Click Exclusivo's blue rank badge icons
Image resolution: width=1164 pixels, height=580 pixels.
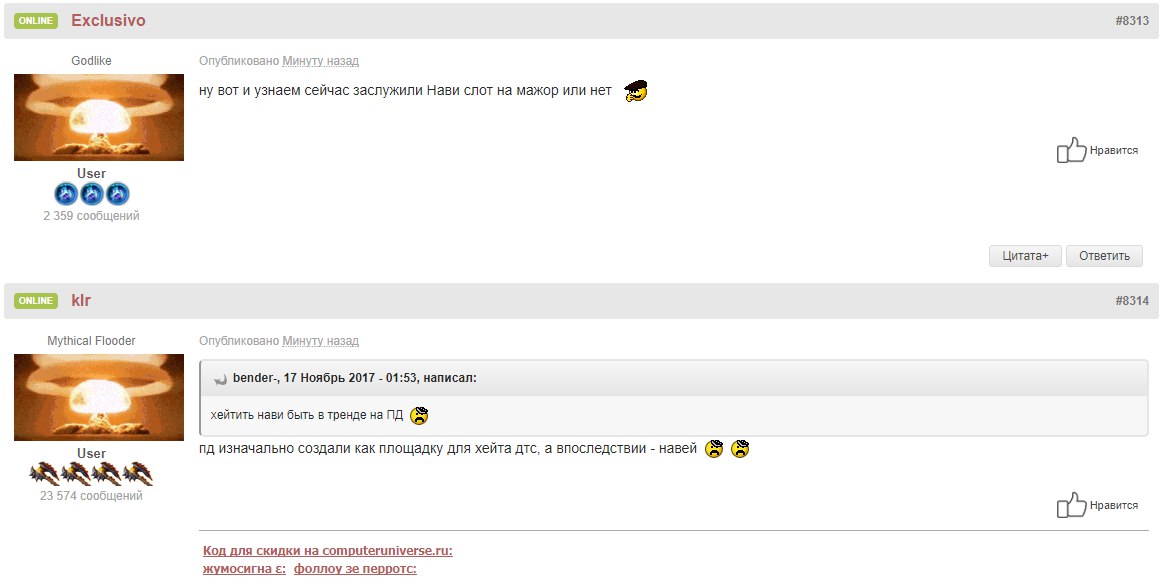coord(92,194)
